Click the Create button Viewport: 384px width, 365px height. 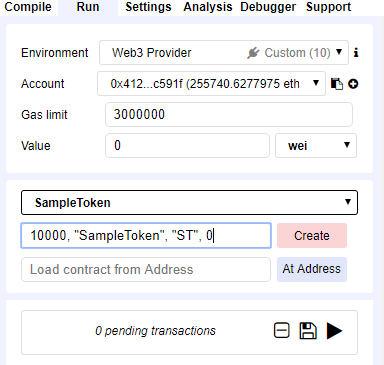pos(312,236)
